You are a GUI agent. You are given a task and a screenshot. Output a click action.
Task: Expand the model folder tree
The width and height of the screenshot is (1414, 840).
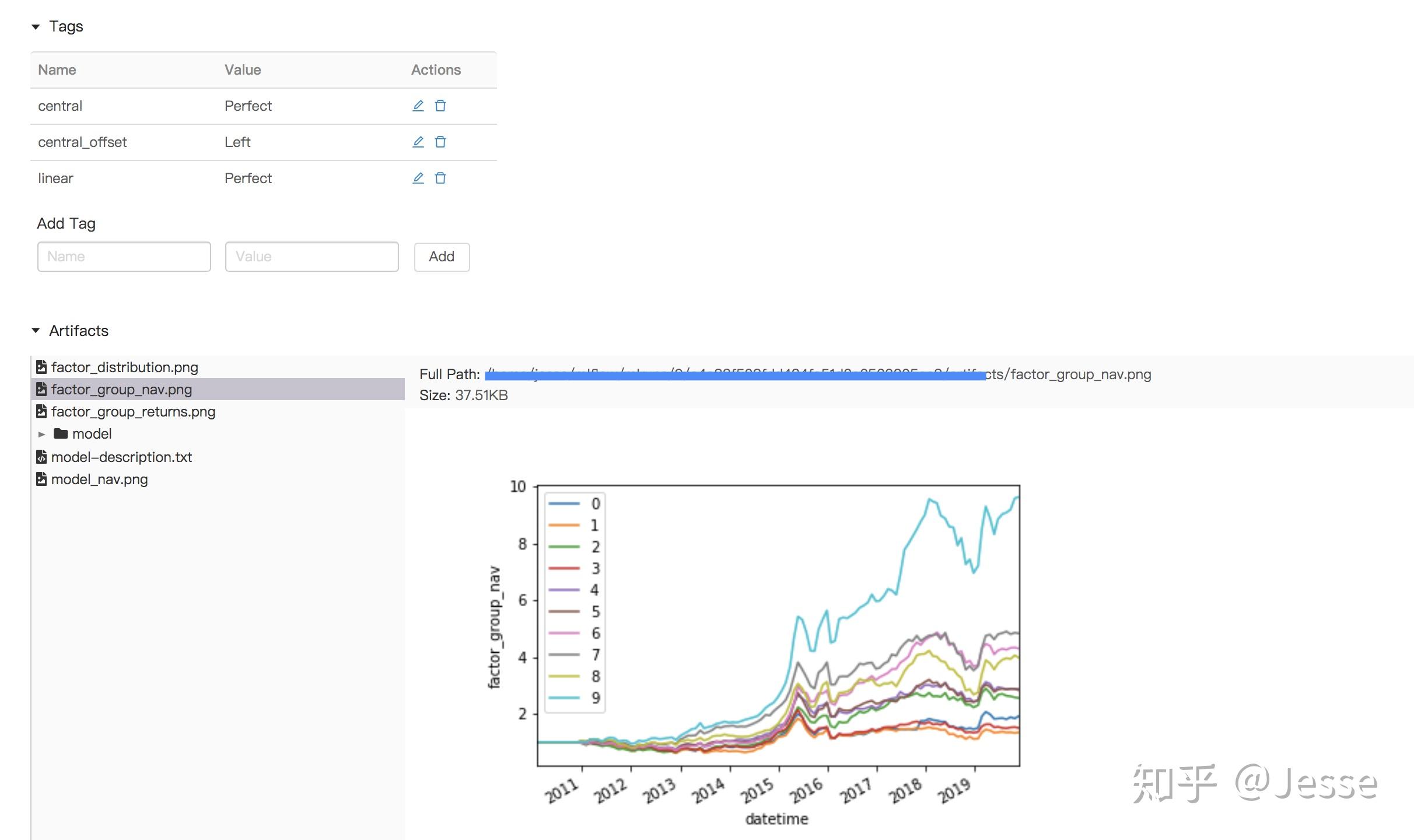41,434
